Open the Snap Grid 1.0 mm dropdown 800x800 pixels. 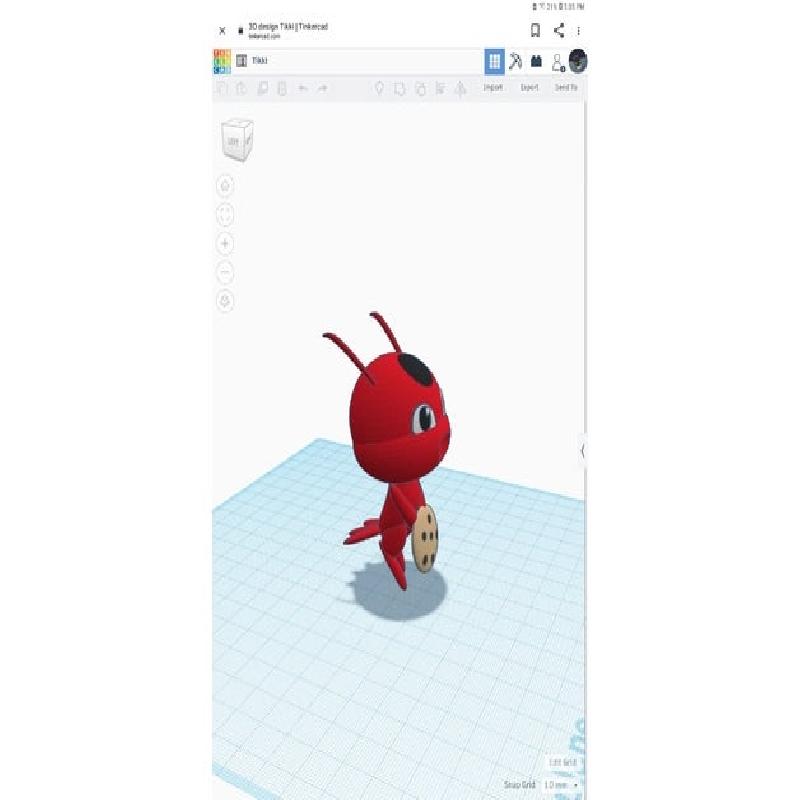[561, 785]
